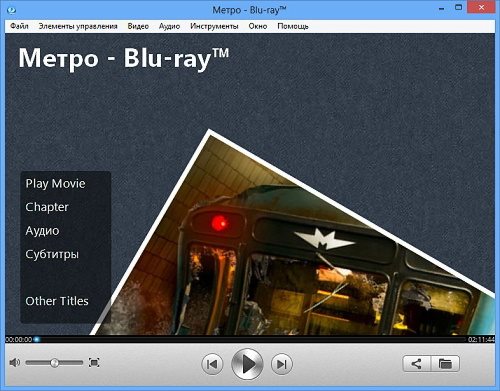Mute audio with the speaker icon
The width and height of the screenshot is (500, 391).
point(15,362)
